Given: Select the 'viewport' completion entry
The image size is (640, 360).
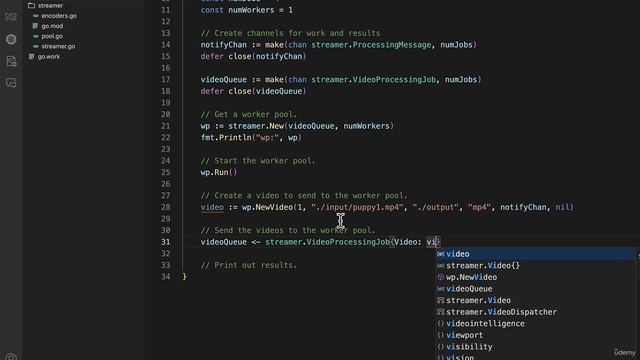Looking at the screenshot, I should pos(535,335).
